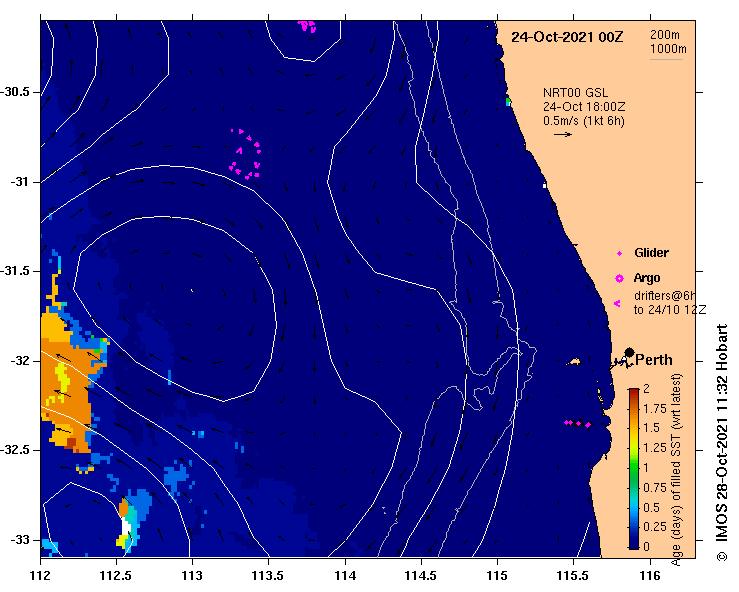
Task: Click the magenta Argo circle legend symbol
Action: 619,279
